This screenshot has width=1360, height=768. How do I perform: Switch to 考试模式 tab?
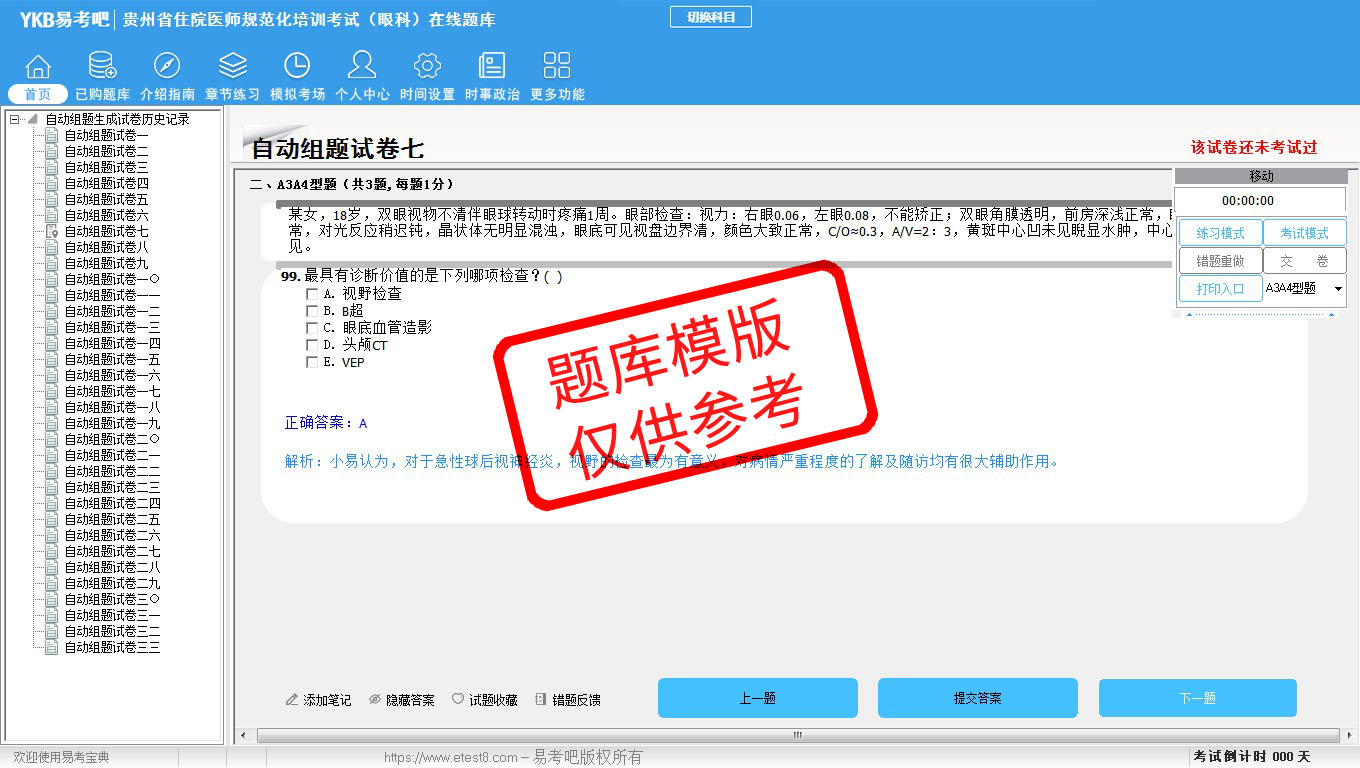[x=1304, y=233]
